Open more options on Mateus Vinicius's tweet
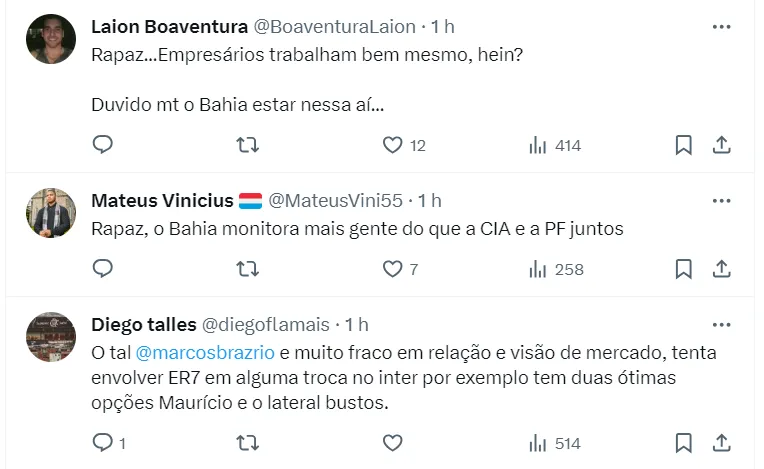Screen dimensions: 764x469 click(721, 202)
